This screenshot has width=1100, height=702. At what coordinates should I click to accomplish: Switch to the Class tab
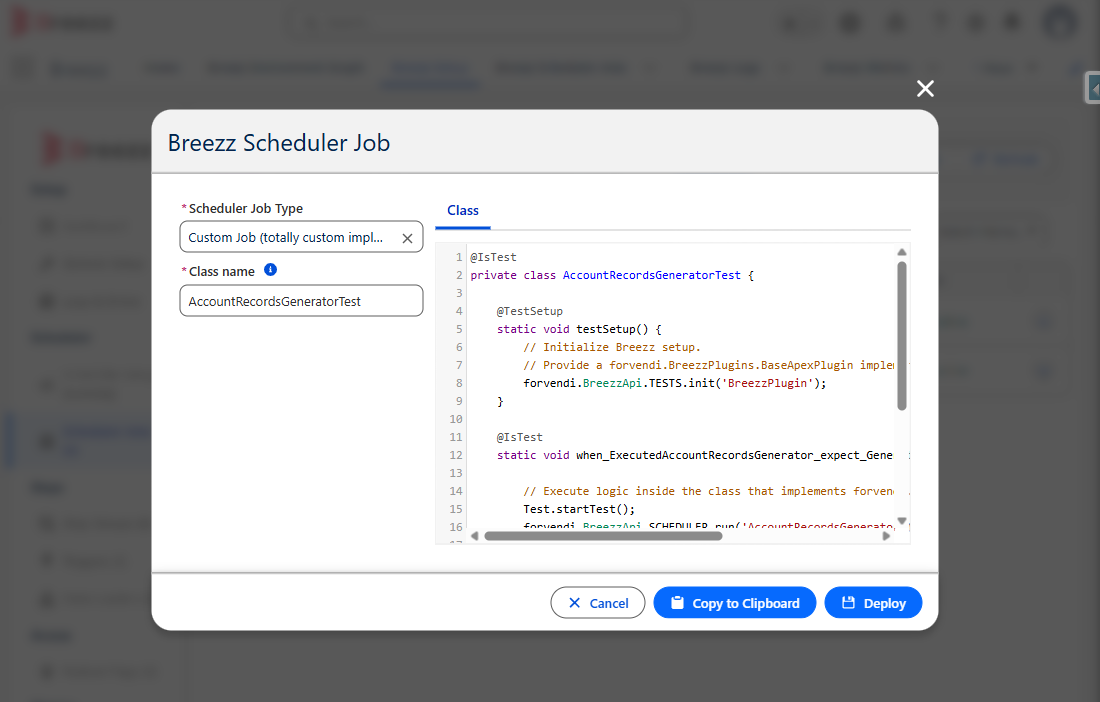pos(462,210)
